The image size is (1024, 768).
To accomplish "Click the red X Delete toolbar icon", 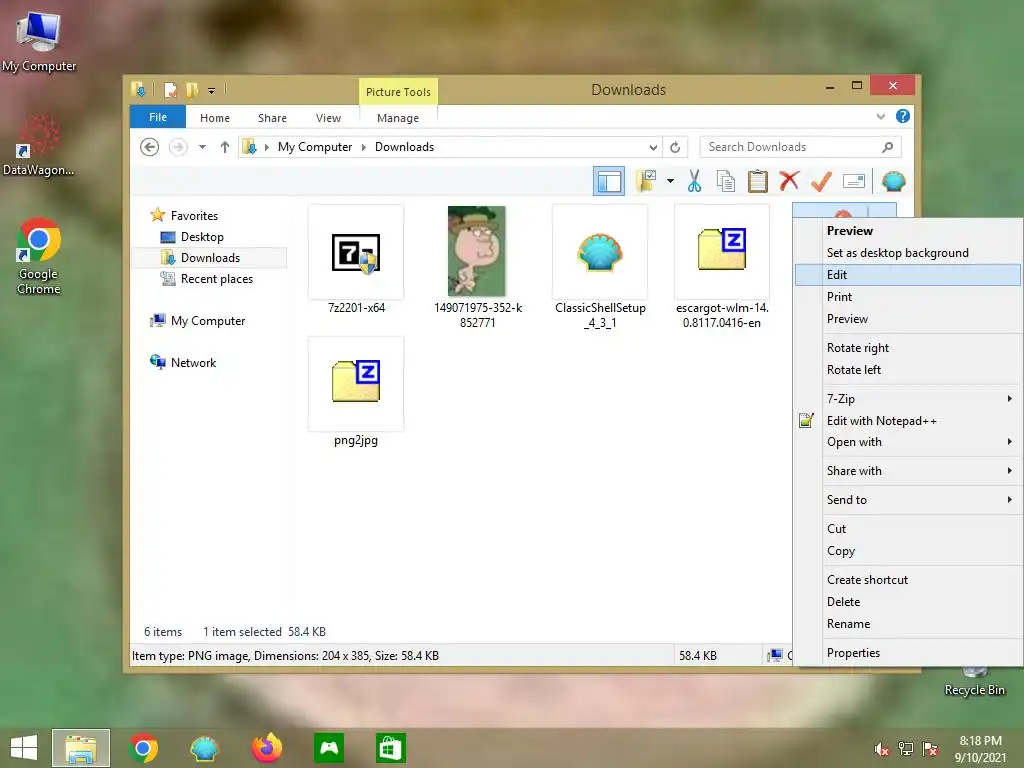I will point(789,181).
